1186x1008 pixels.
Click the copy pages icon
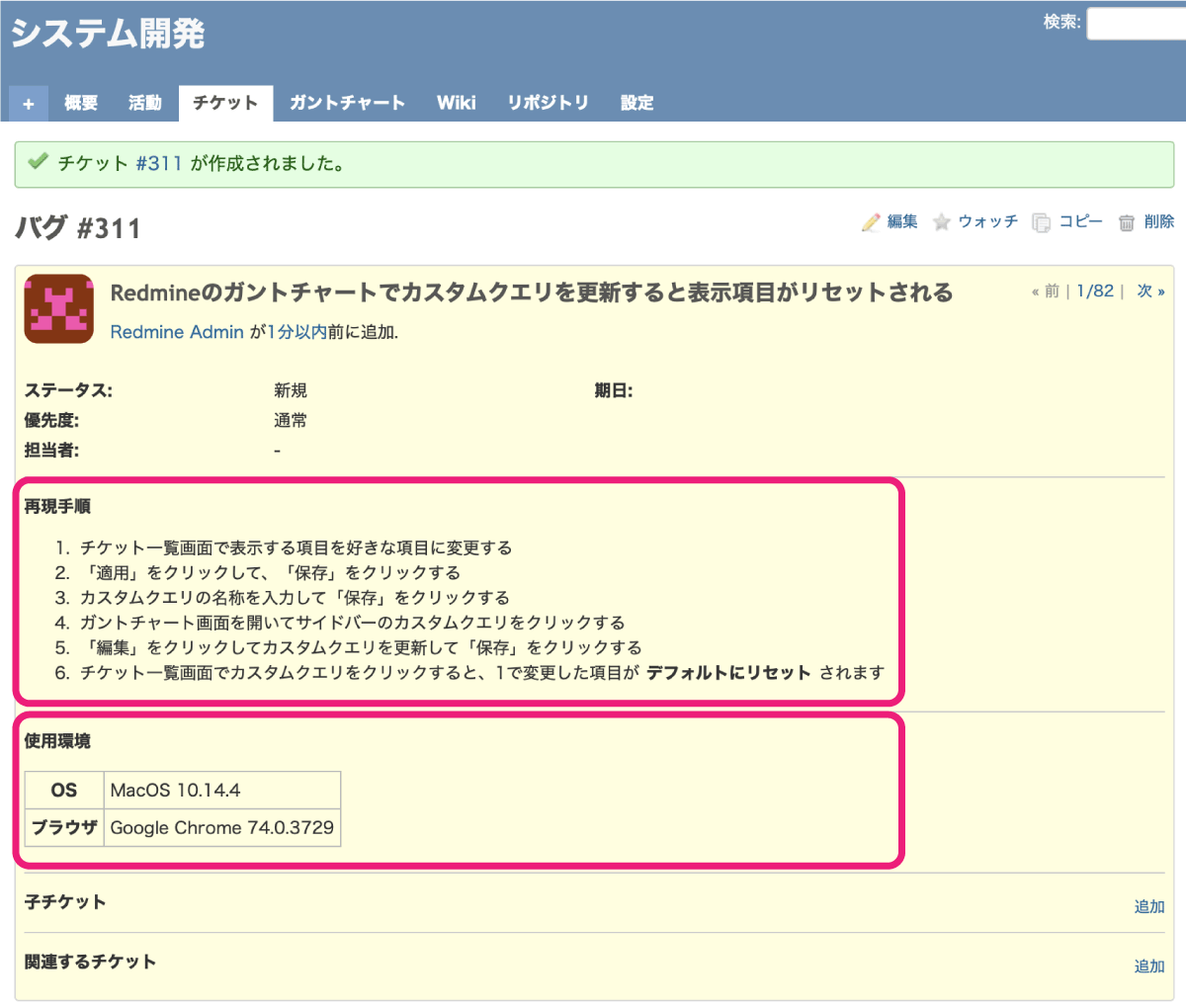tap(1042, 222)
